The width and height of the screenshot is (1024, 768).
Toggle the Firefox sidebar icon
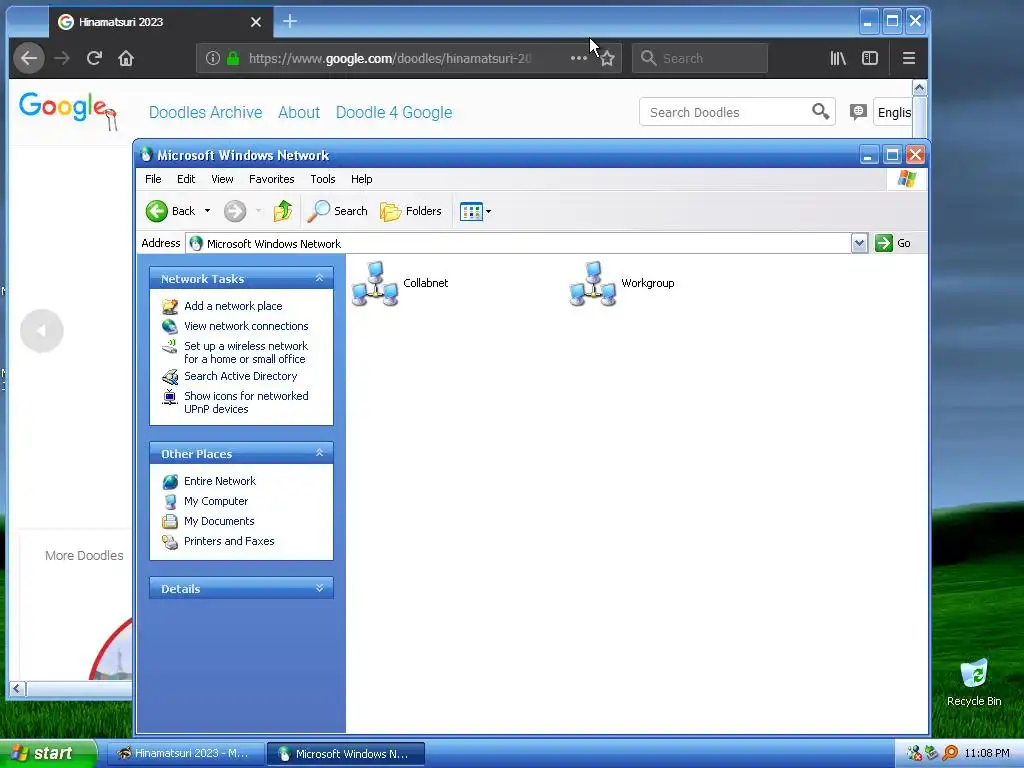point(870,58)
